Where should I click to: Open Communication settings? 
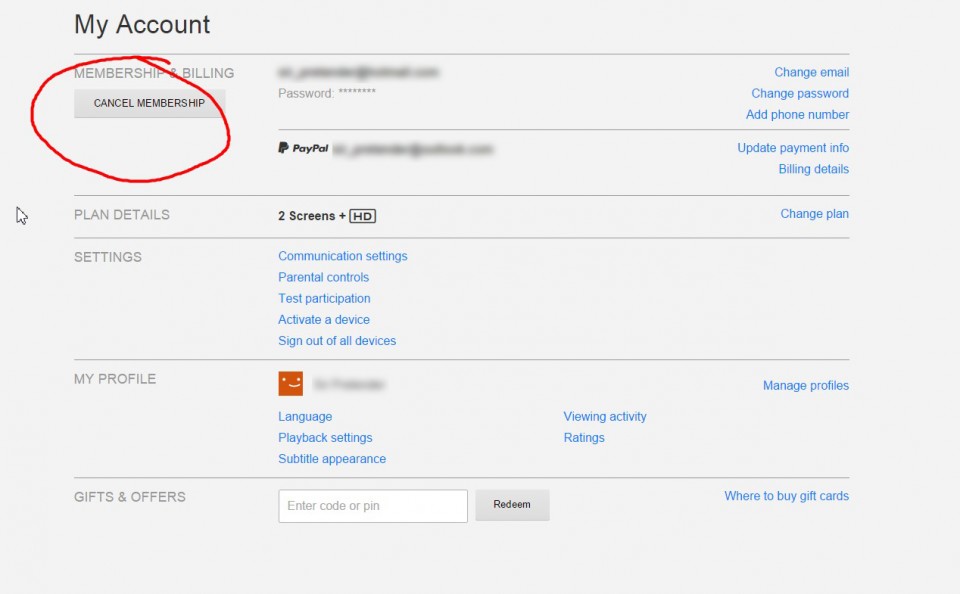342,256
